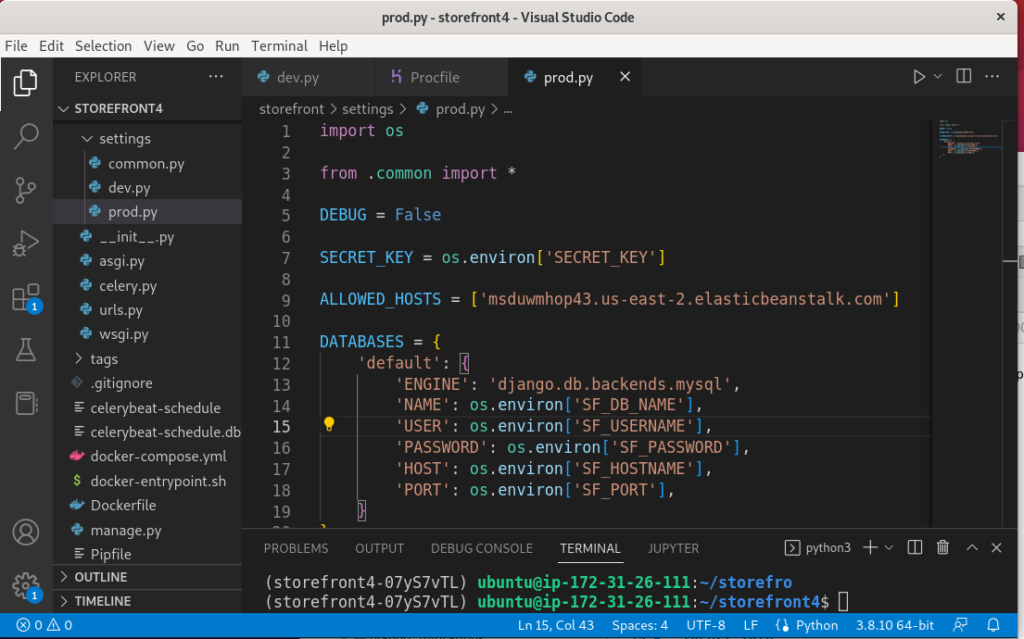The height and width of the screenshot is (639, 1024).
Task: Expand the OUTLINE section
Action: pos(101,577)
